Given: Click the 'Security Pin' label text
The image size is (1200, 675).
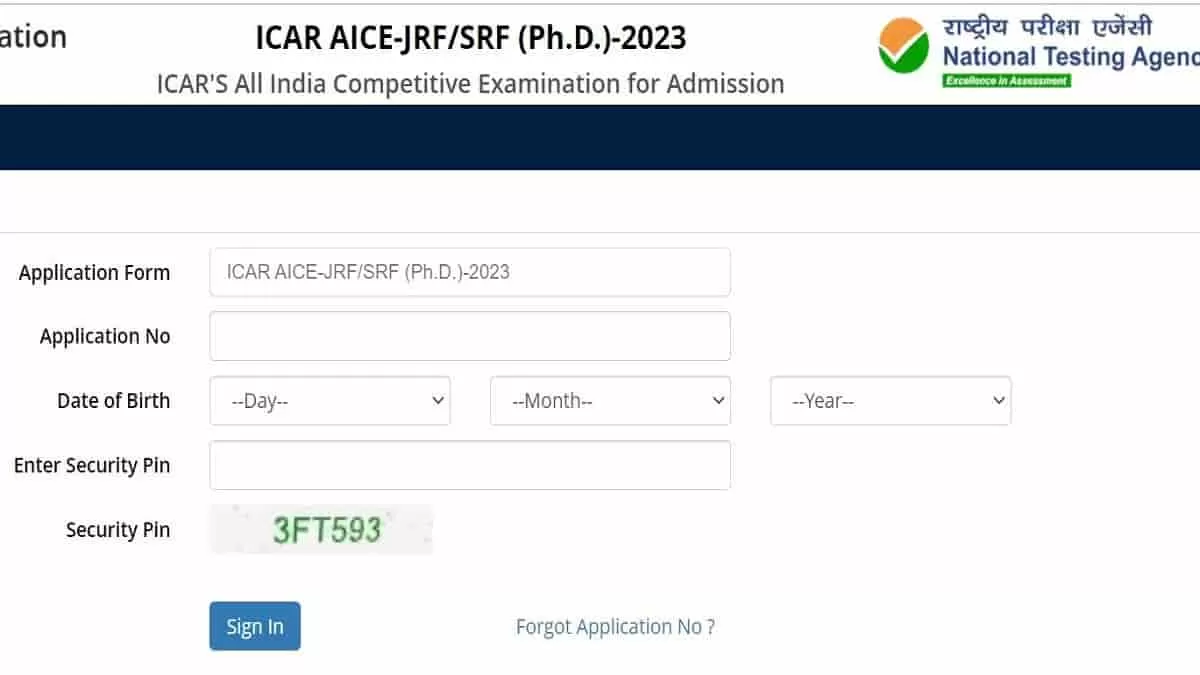Looking at the screenshot, I should (118, 530).
